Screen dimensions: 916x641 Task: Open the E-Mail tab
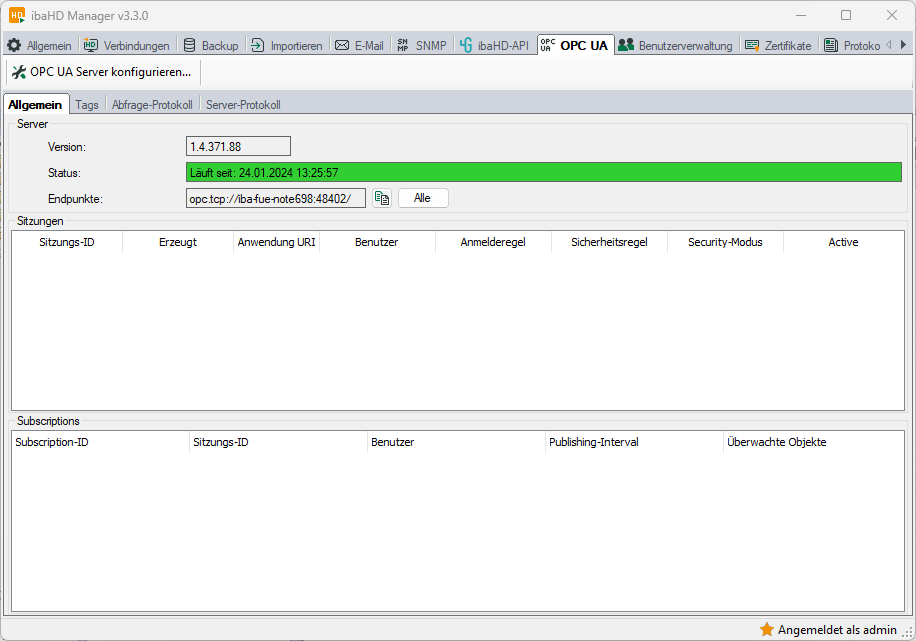point(359,46)
